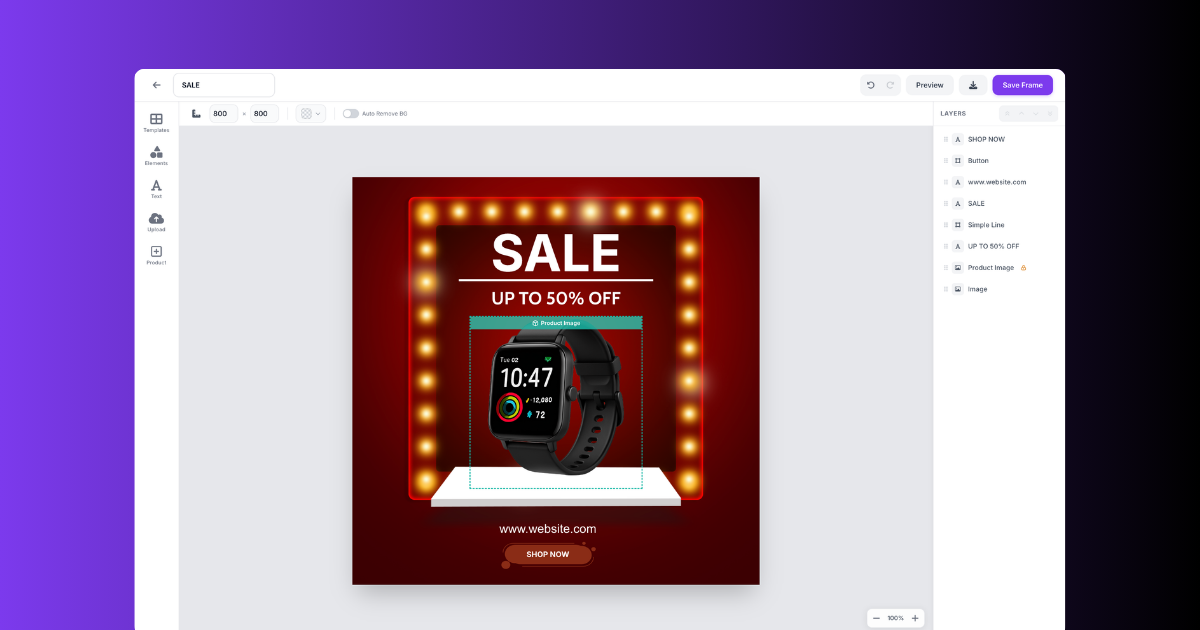Screen dimensions: 1200x630
Task: Undo the last action
Action: click(x=871, y=85)
